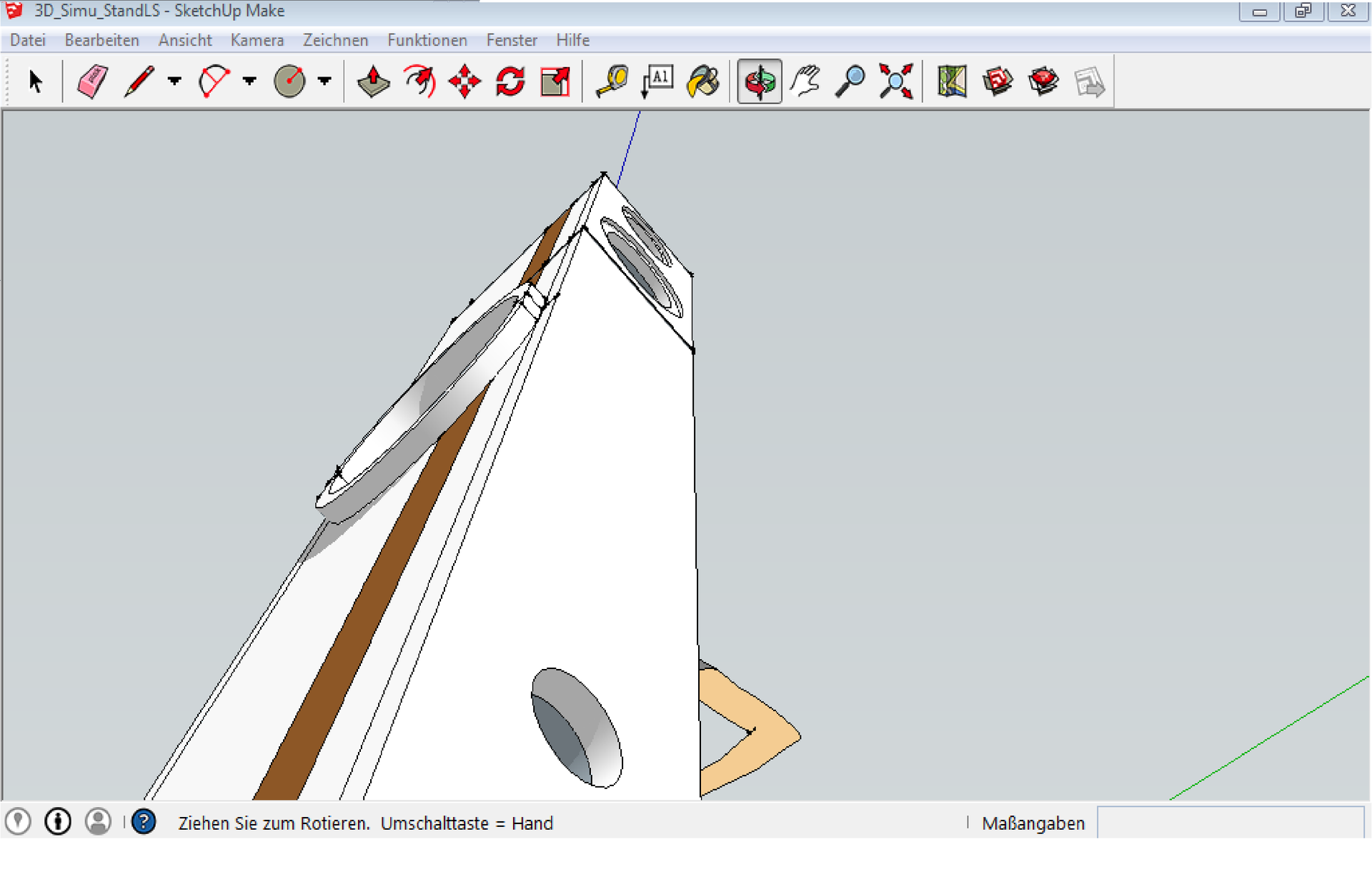Click the Maßangaben measurement input box
Screen dimensions: 1372x877
[x=1230, y=823]
